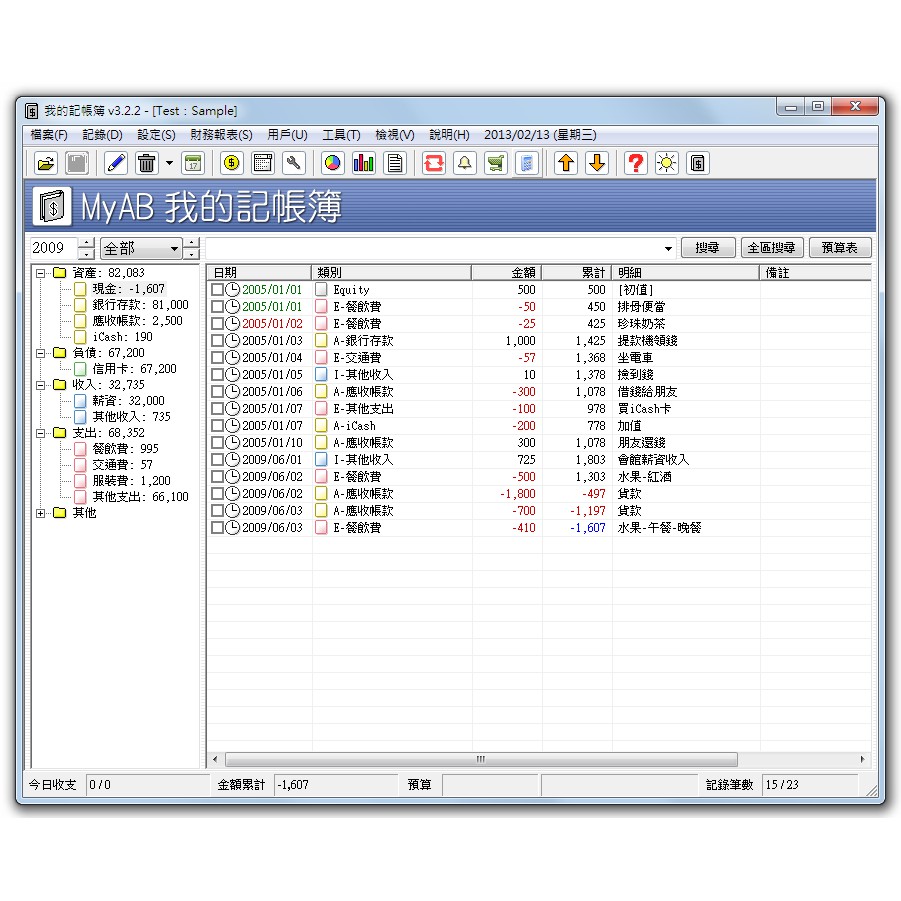Screen dimensions: 901x901
Task: Check the 排骨便當 record checkbox
Action: coord(217,307)
